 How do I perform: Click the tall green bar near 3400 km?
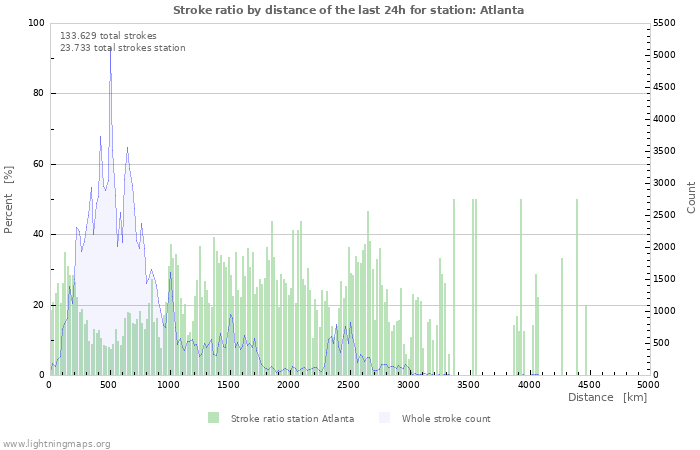(x=454, y=287)
